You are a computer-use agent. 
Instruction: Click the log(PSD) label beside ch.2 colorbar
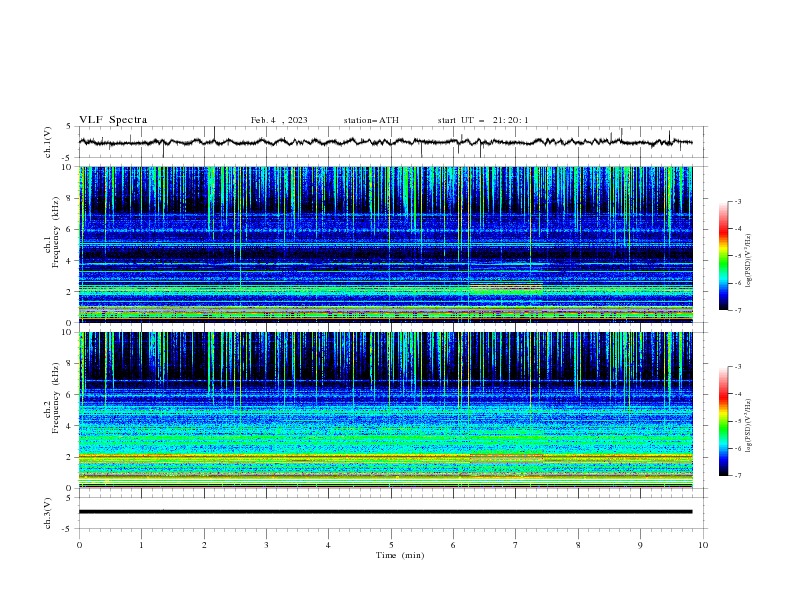click(749, 426)
